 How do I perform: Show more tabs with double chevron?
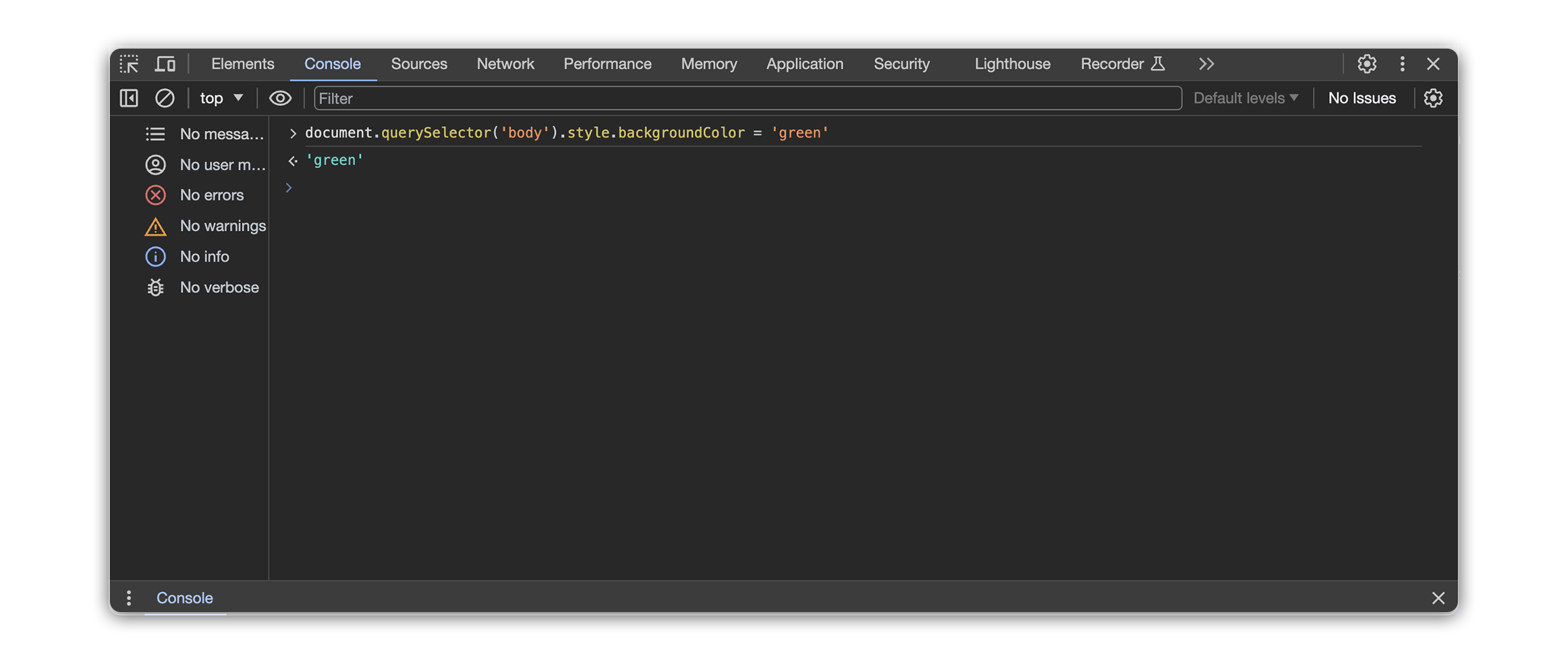click(x=1206, y=64)
